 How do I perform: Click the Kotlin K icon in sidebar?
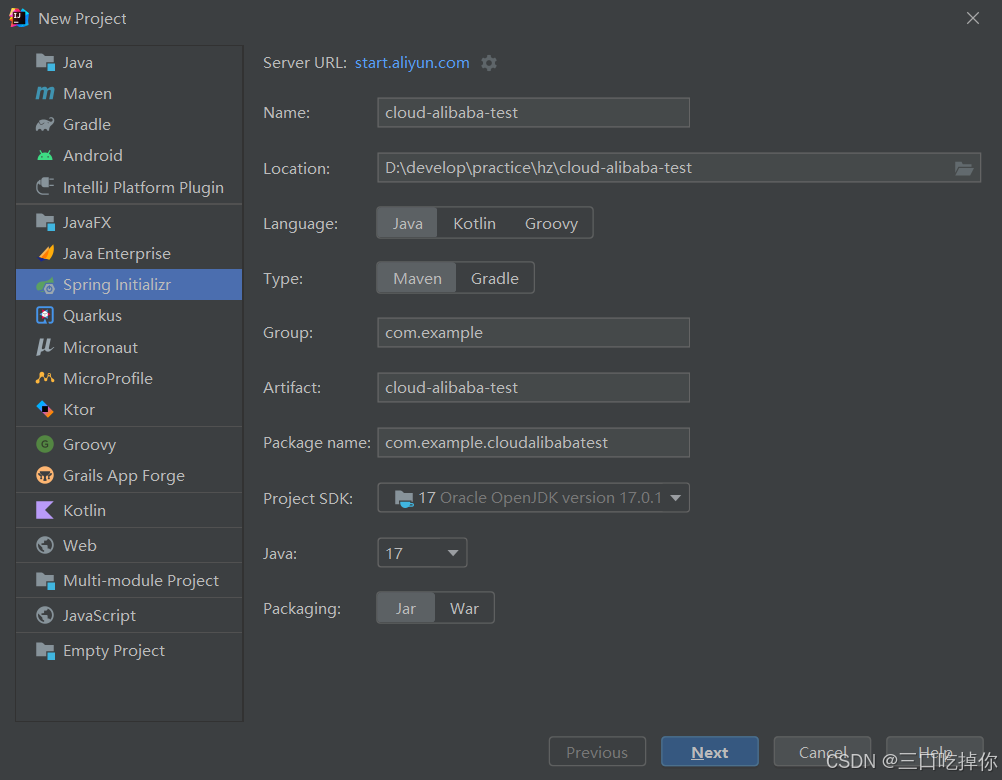45,510
